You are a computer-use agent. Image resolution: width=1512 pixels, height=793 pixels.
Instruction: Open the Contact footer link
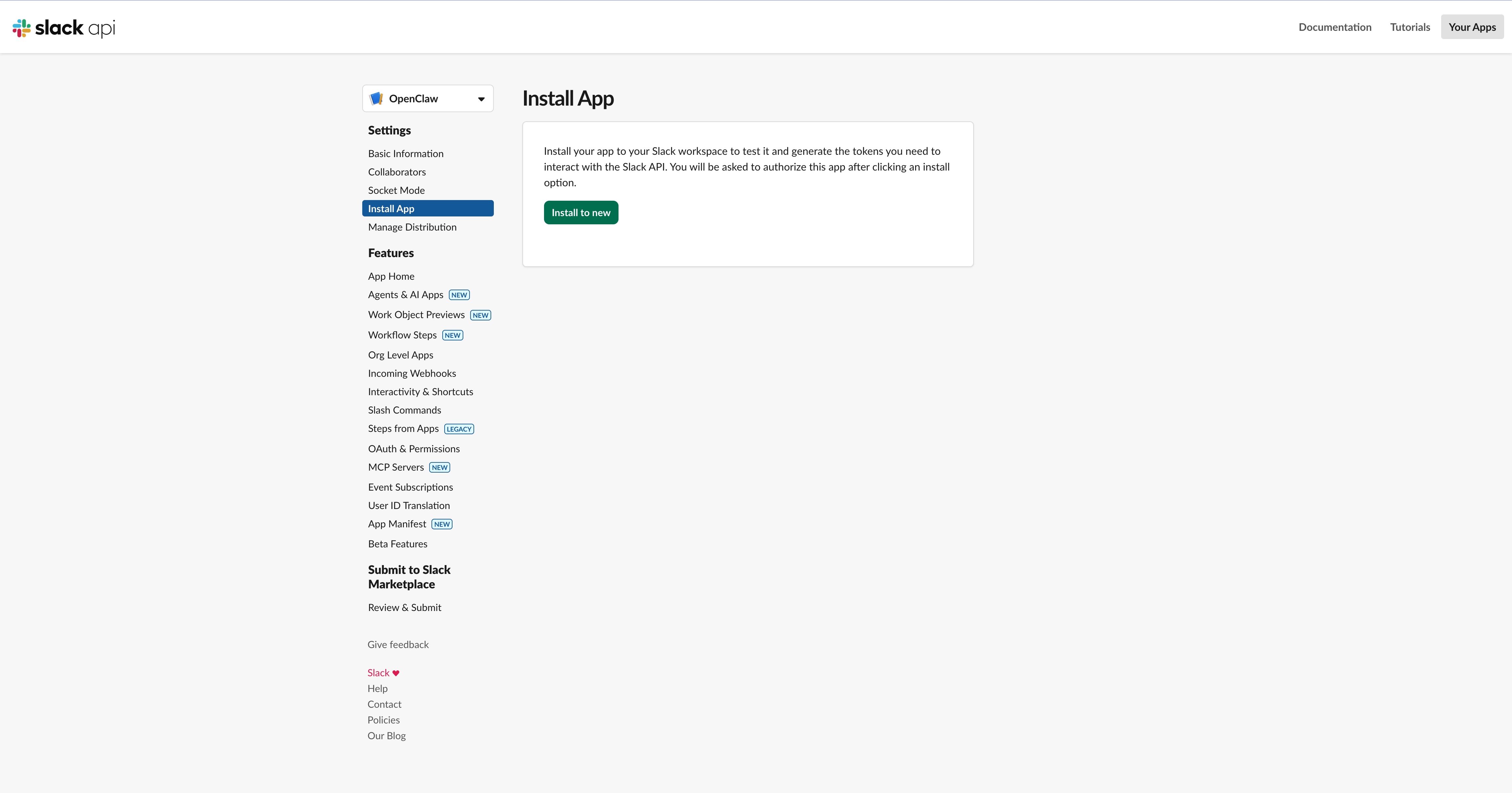[x=385, y=704]
